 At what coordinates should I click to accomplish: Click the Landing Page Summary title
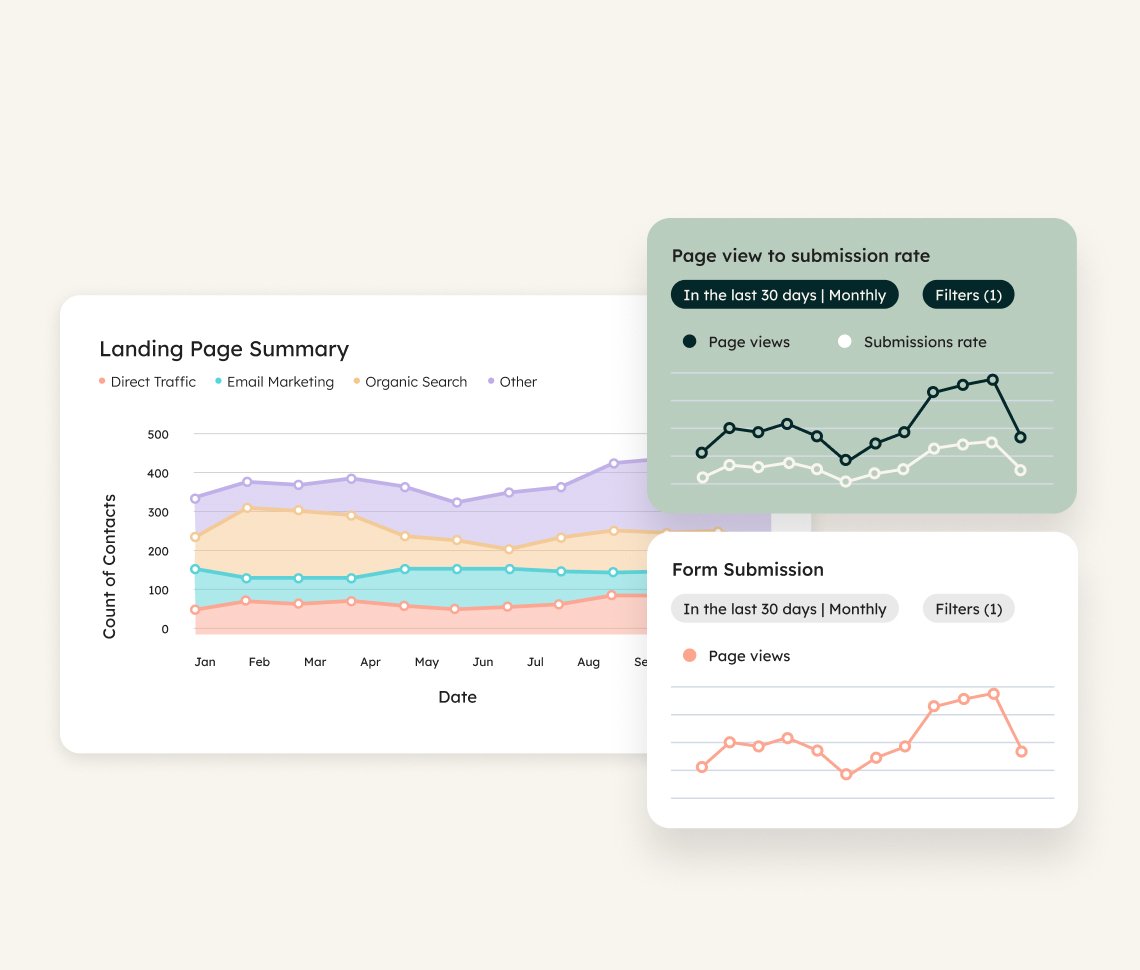224,349
